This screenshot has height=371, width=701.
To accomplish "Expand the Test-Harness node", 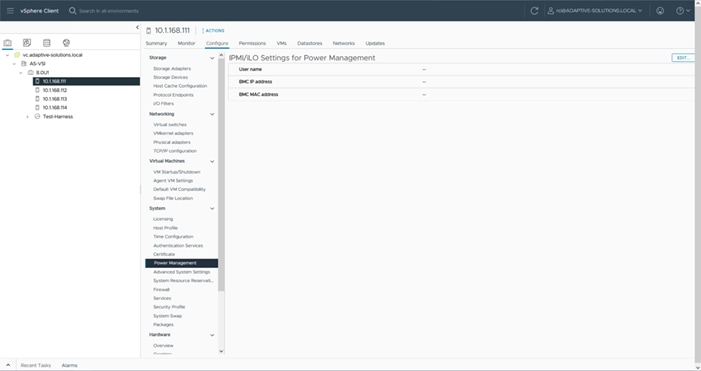I will (x=27, y=117).
